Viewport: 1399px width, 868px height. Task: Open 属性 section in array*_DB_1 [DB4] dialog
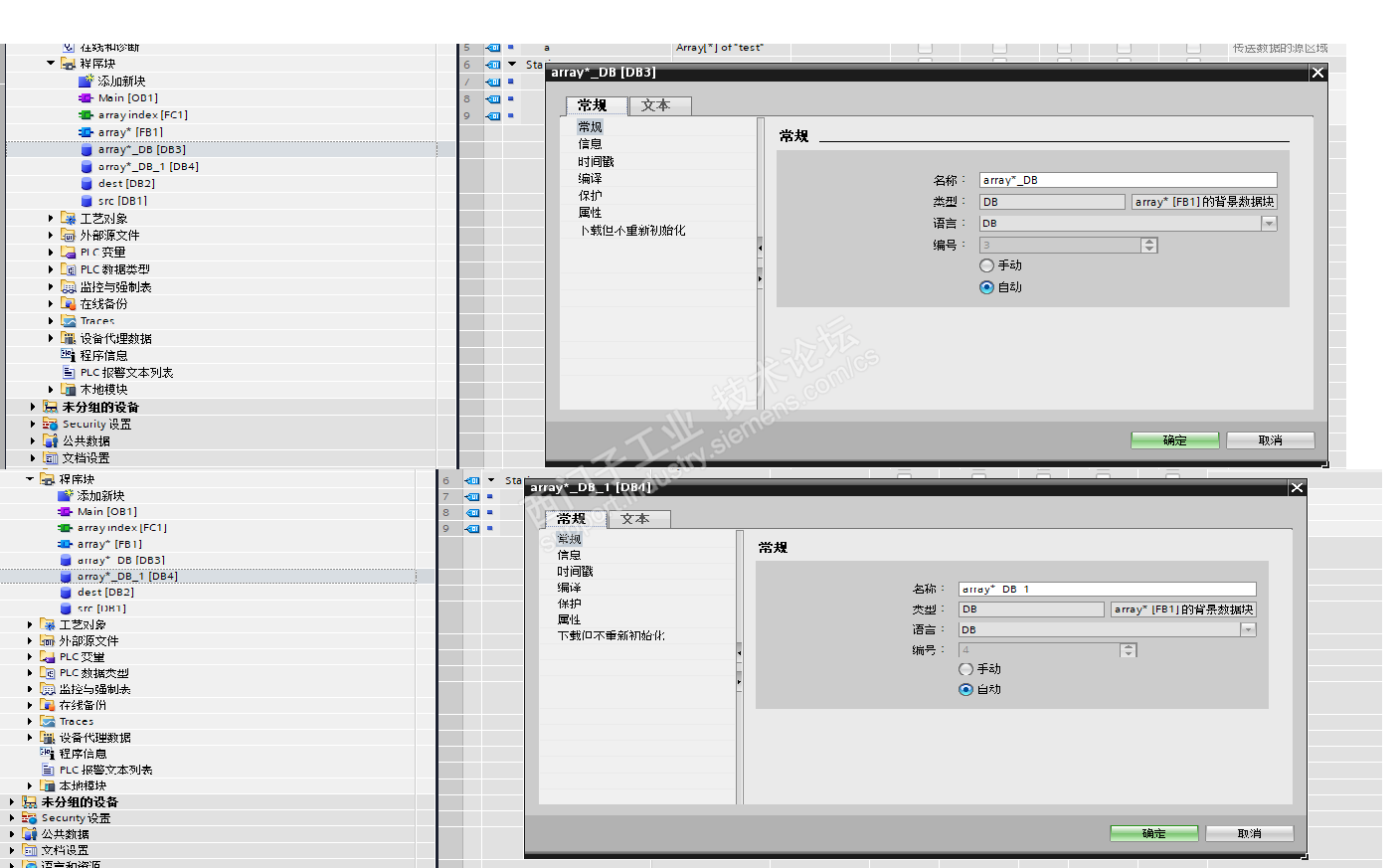(570, 619)
